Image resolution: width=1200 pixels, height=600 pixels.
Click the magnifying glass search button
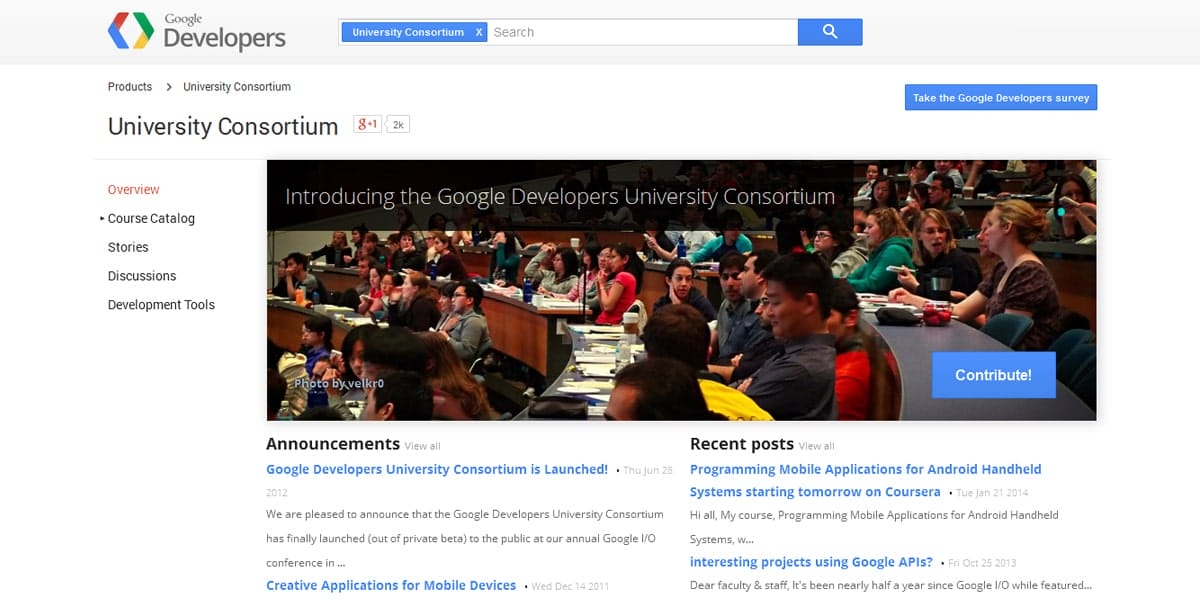coord(830,32)
